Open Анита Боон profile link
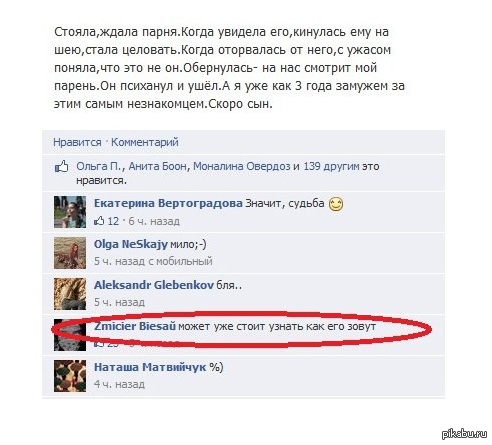Viewport: 492px width, 445px height. click(158, 166)
